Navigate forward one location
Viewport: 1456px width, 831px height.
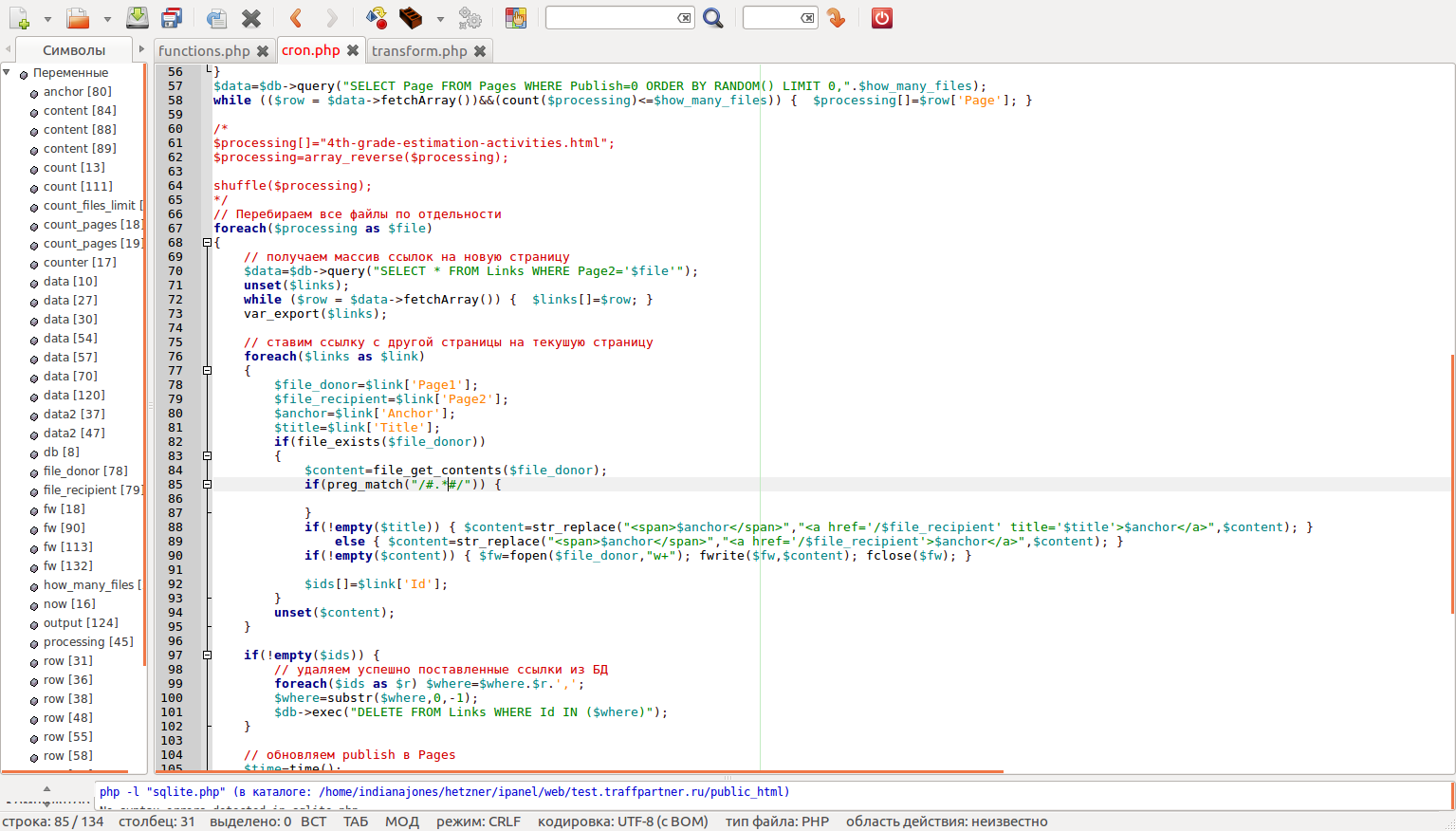[x=332, y=18]
